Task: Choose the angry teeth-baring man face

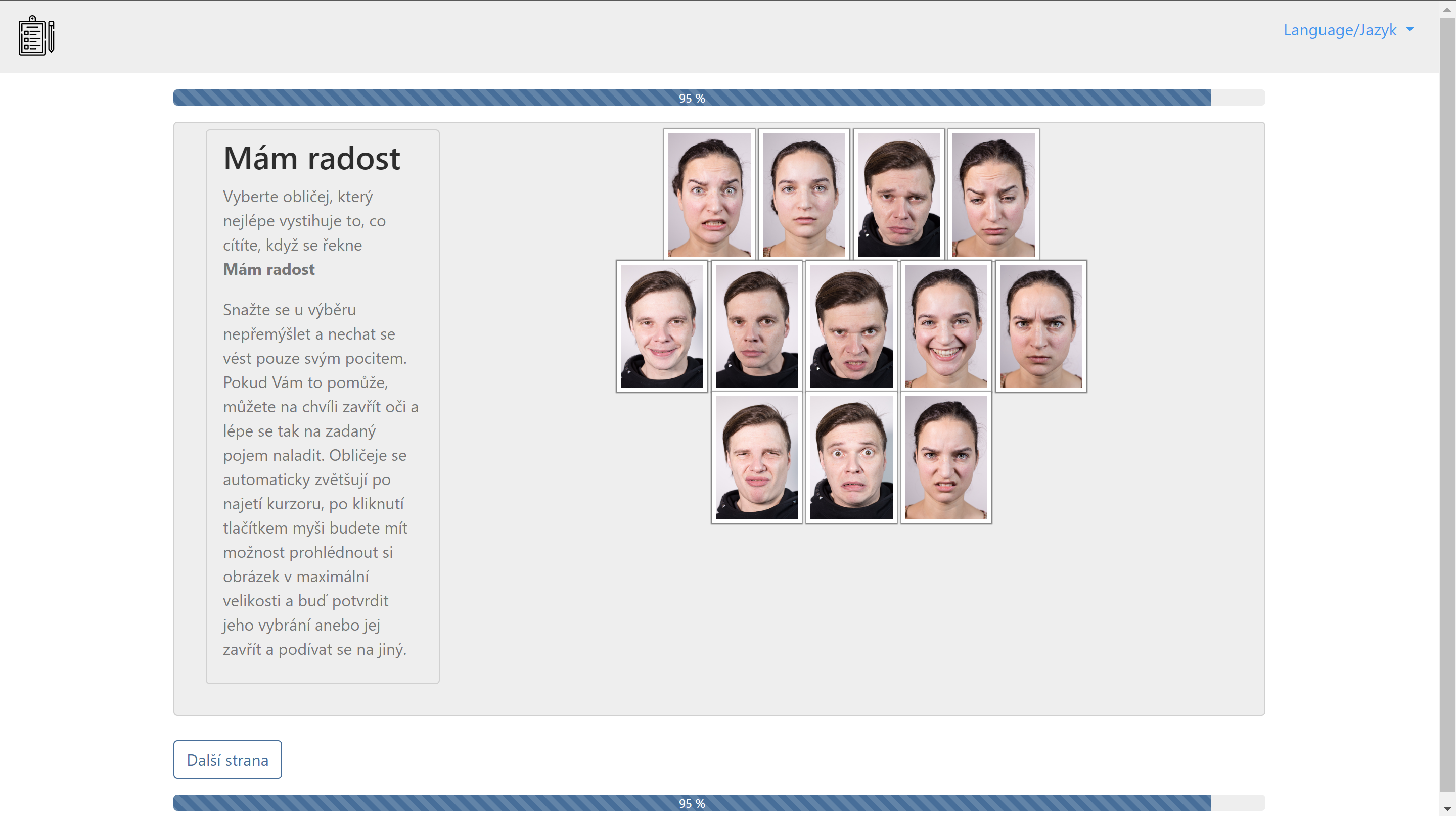Action: point(851,326)
